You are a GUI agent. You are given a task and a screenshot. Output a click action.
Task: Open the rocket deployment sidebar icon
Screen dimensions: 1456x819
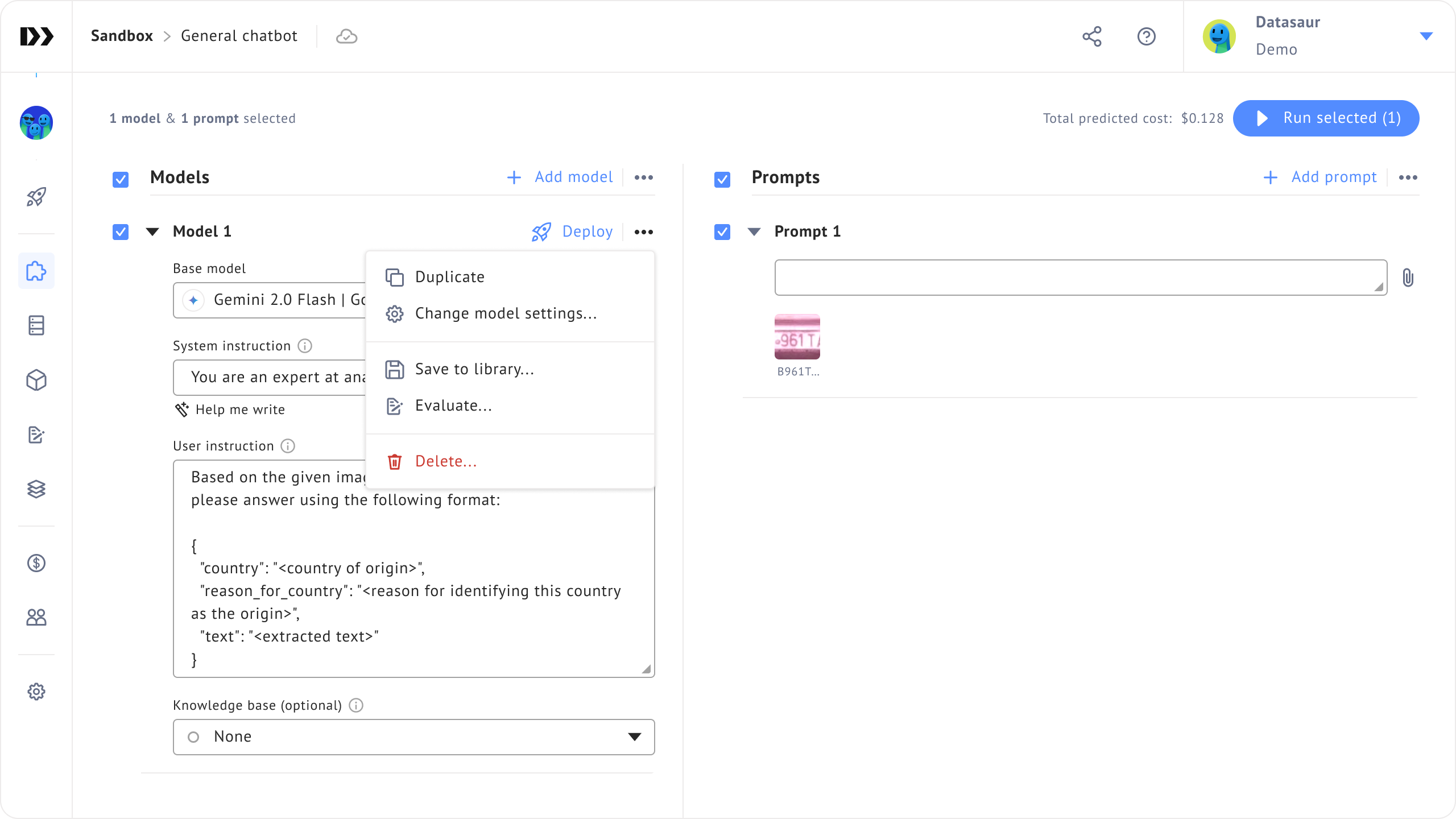[x=36, y=197]
